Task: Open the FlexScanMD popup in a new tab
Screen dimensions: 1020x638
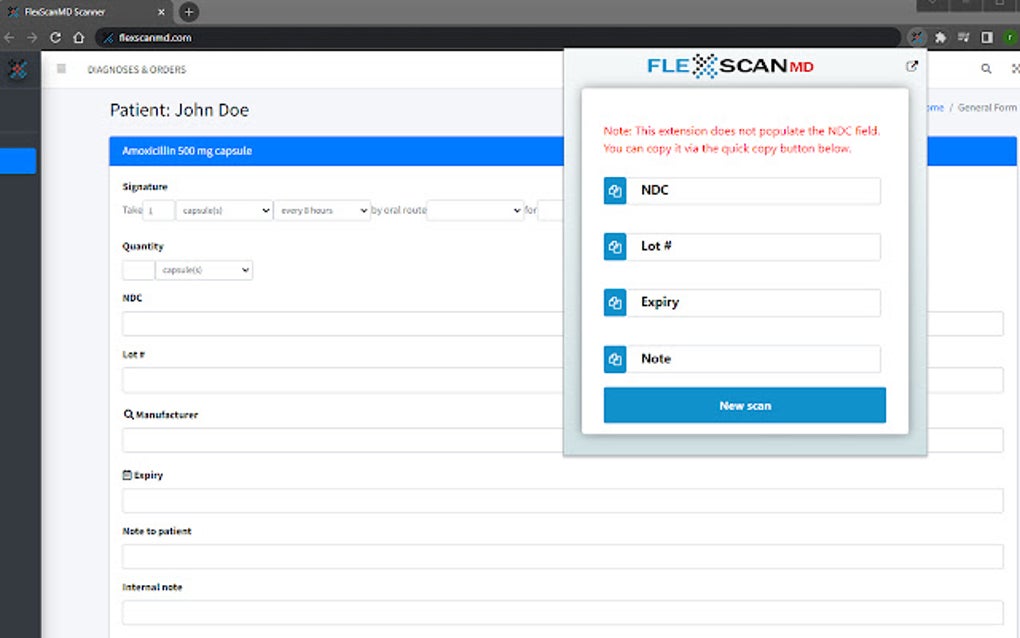Action: (911, 66)
